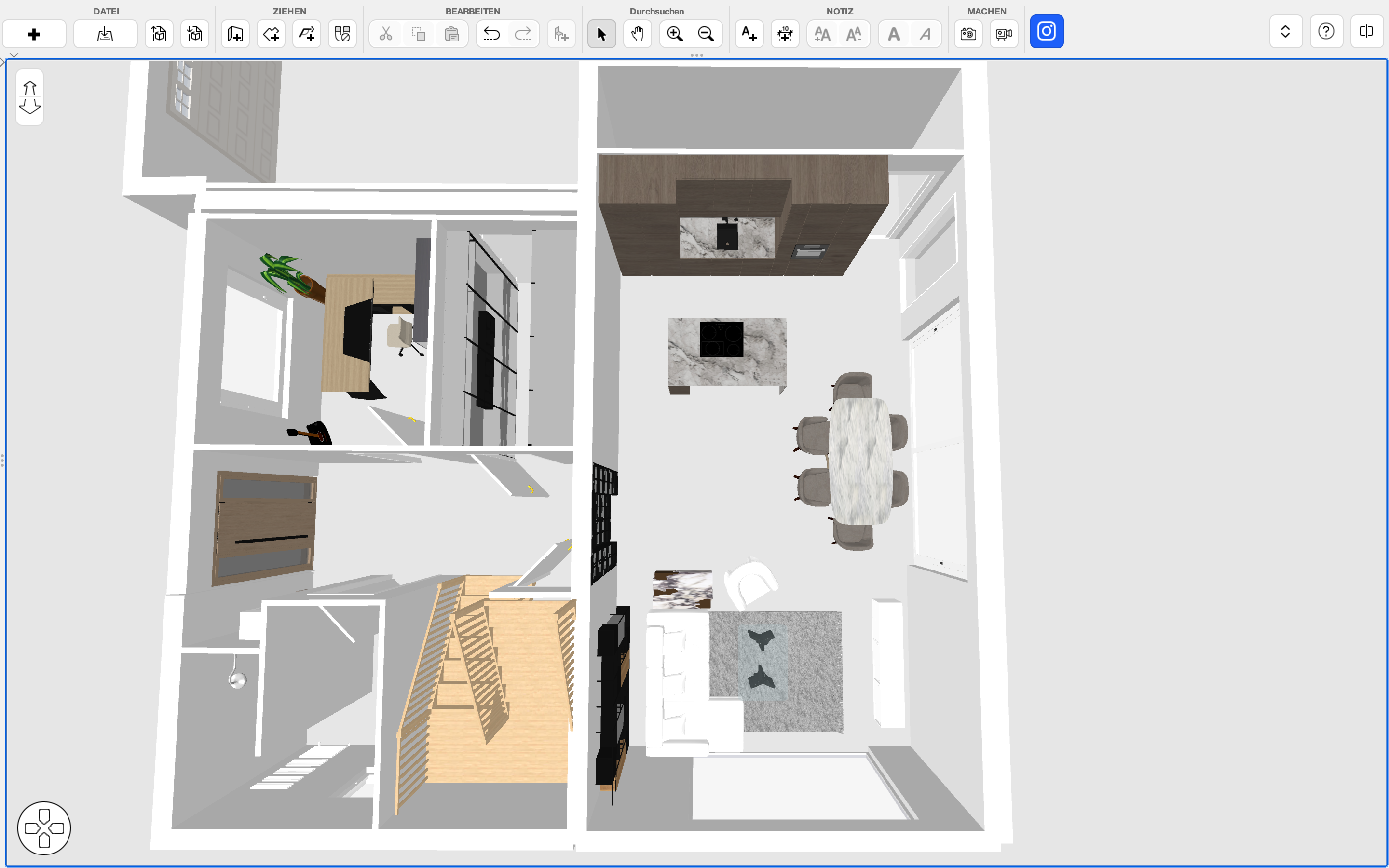Click the three-dot toolbar overflow handle
The height and width of the screenshot is (868, 1389).
click(x=696, y=55)
